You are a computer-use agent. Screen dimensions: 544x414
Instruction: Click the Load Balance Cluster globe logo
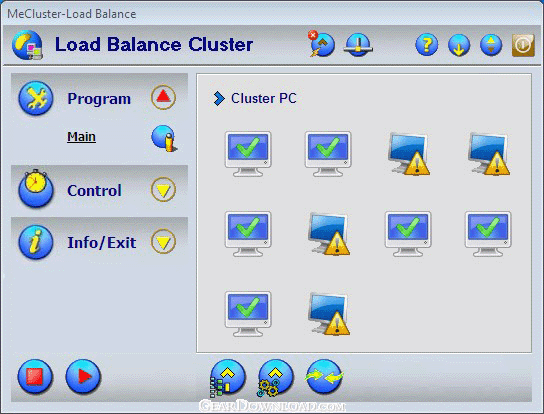point(27,45)
